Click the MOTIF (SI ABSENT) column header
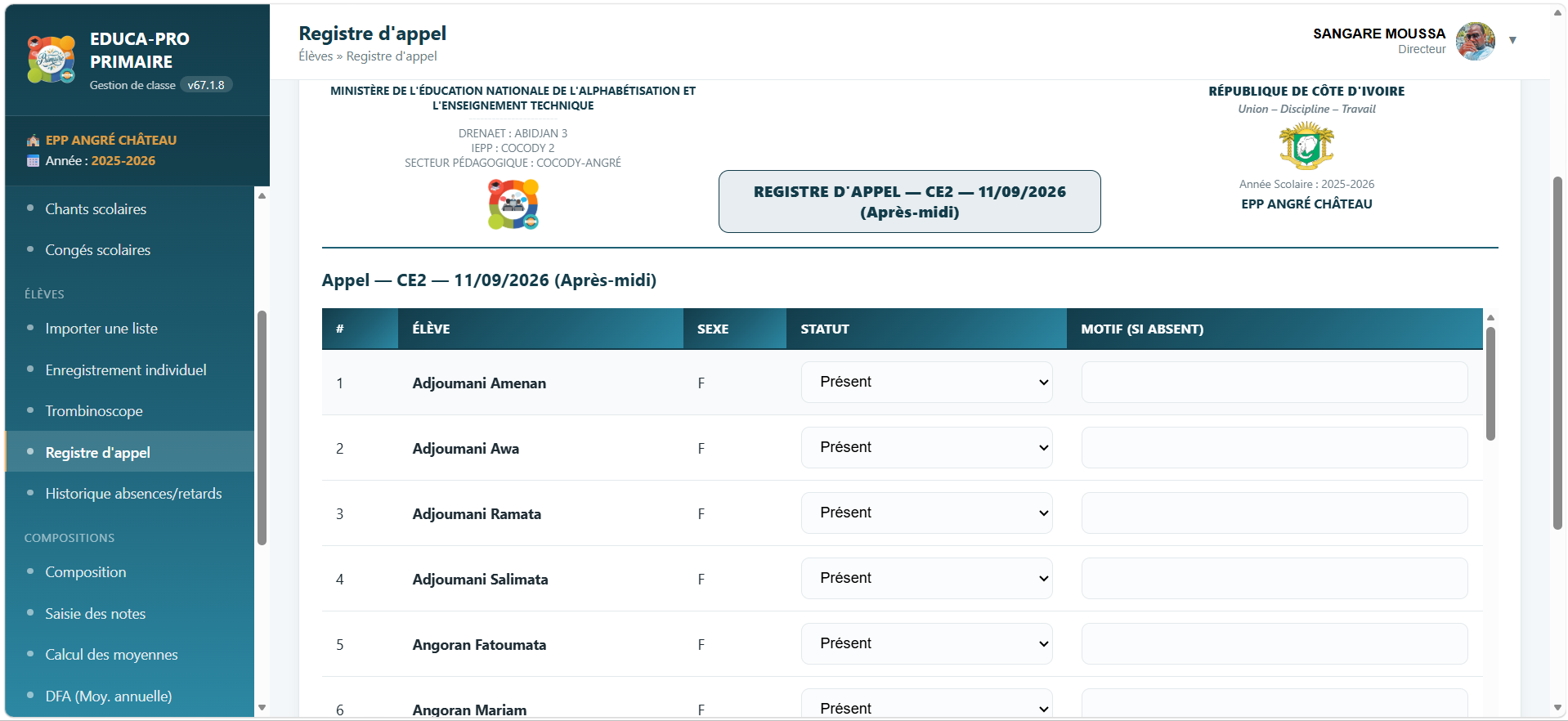 [x=1275, y=329]
